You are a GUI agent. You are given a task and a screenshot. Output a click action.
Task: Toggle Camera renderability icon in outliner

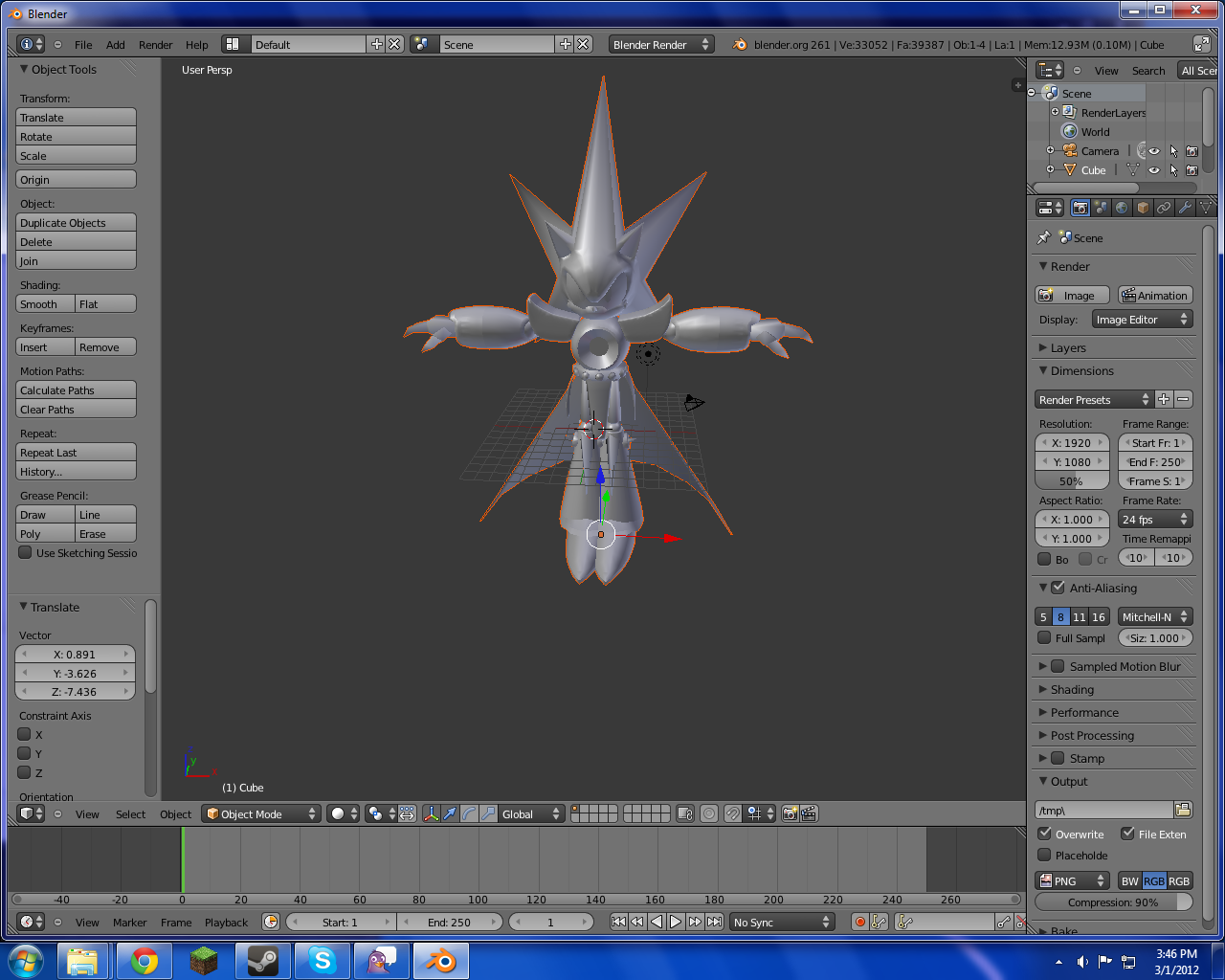coord(1192,151)
